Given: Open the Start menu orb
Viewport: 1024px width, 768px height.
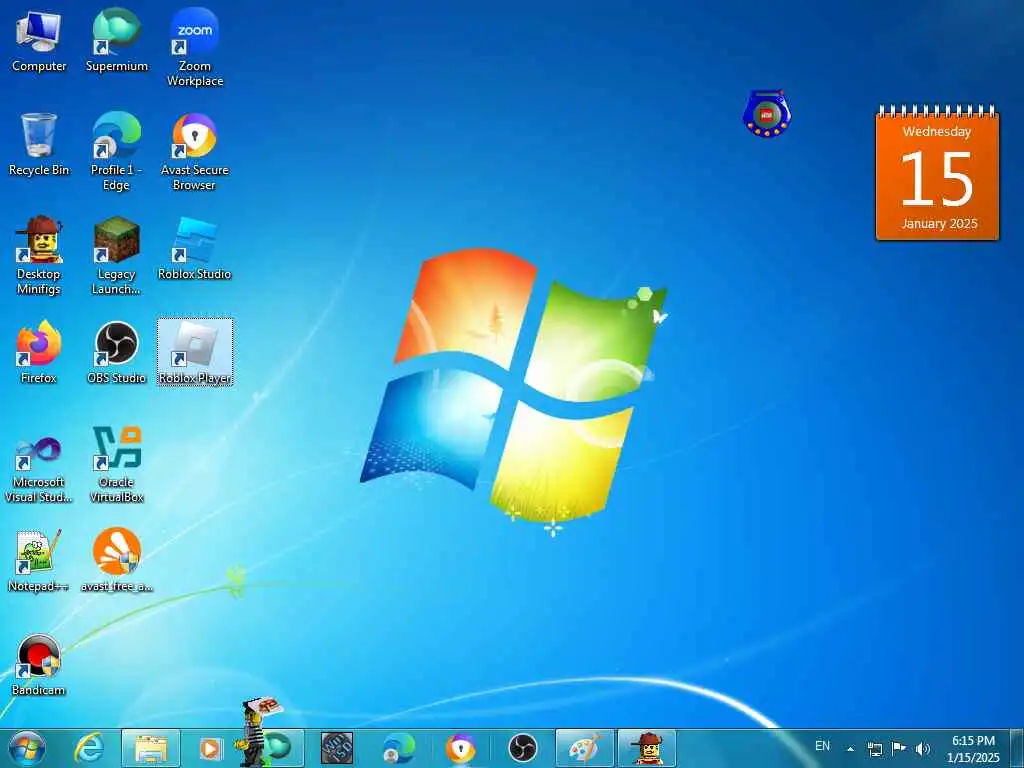Looking at the screenshot, I should pyautogui.click(x=27, y=748).
